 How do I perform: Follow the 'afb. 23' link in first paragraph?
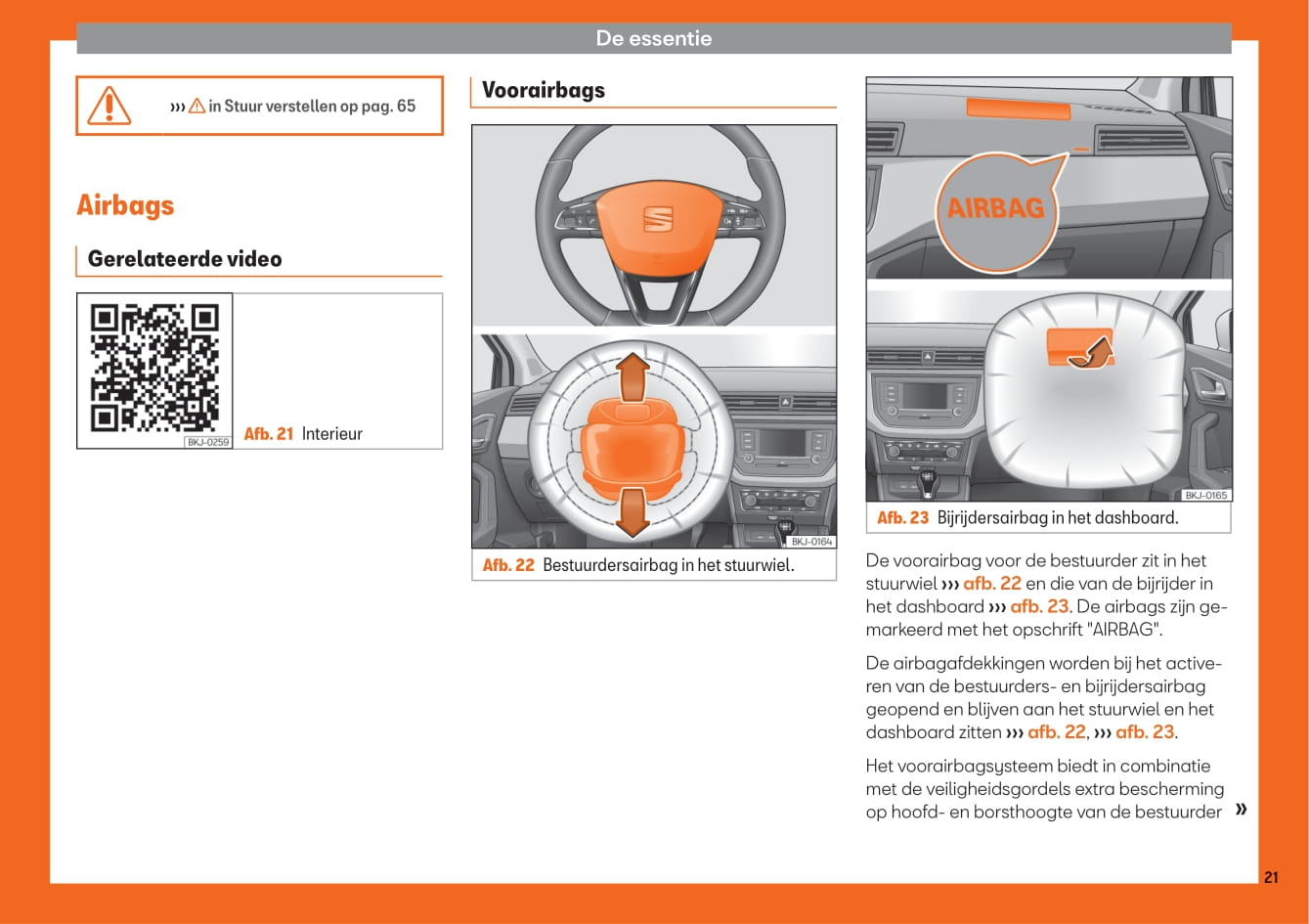[x=1039, y=606]
